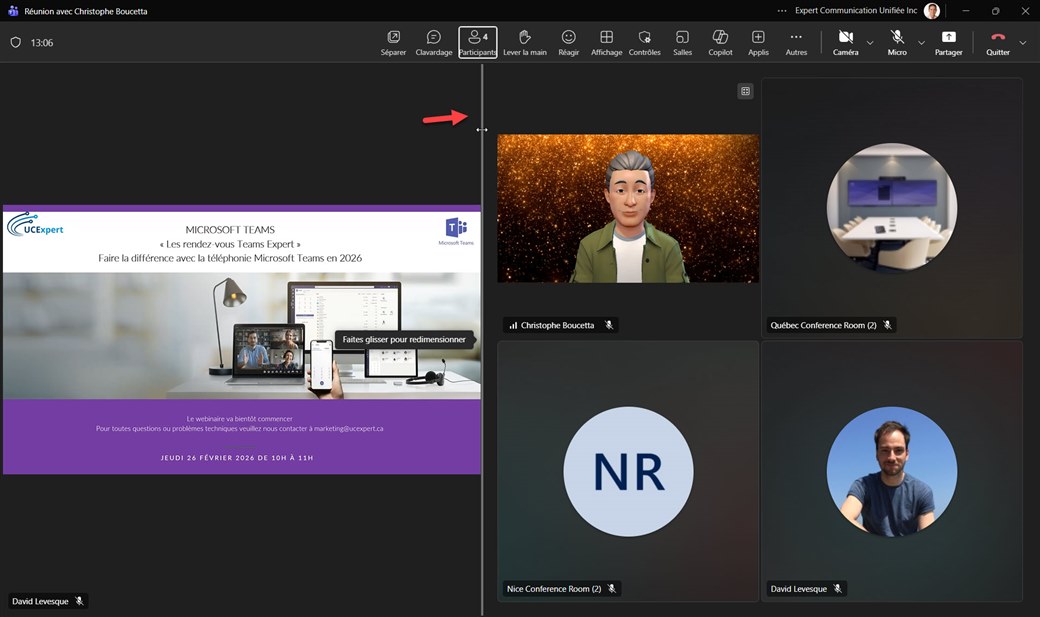Expand the Quitter options dropdown arrow
Image resolution: width=1040 pixels, height=617 pixels.
point(1022,43)
